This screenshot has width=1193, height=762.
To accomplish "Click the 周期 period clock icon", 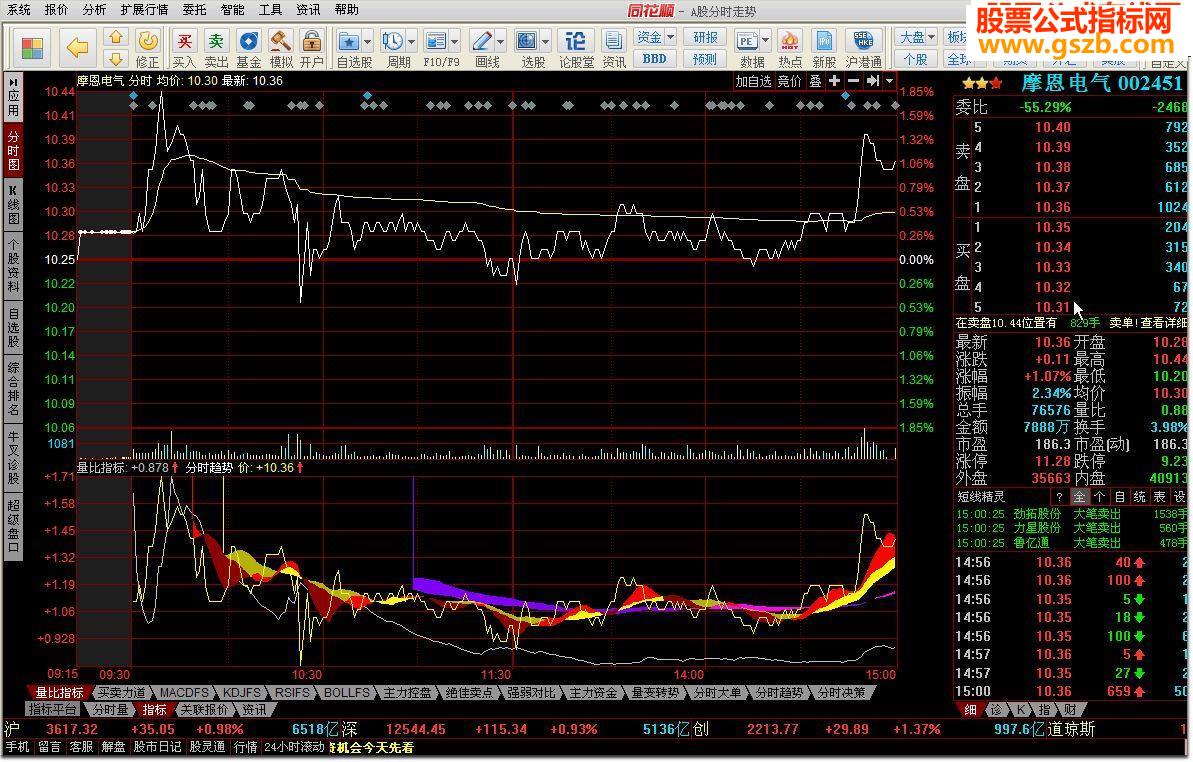I will point(393,41).
